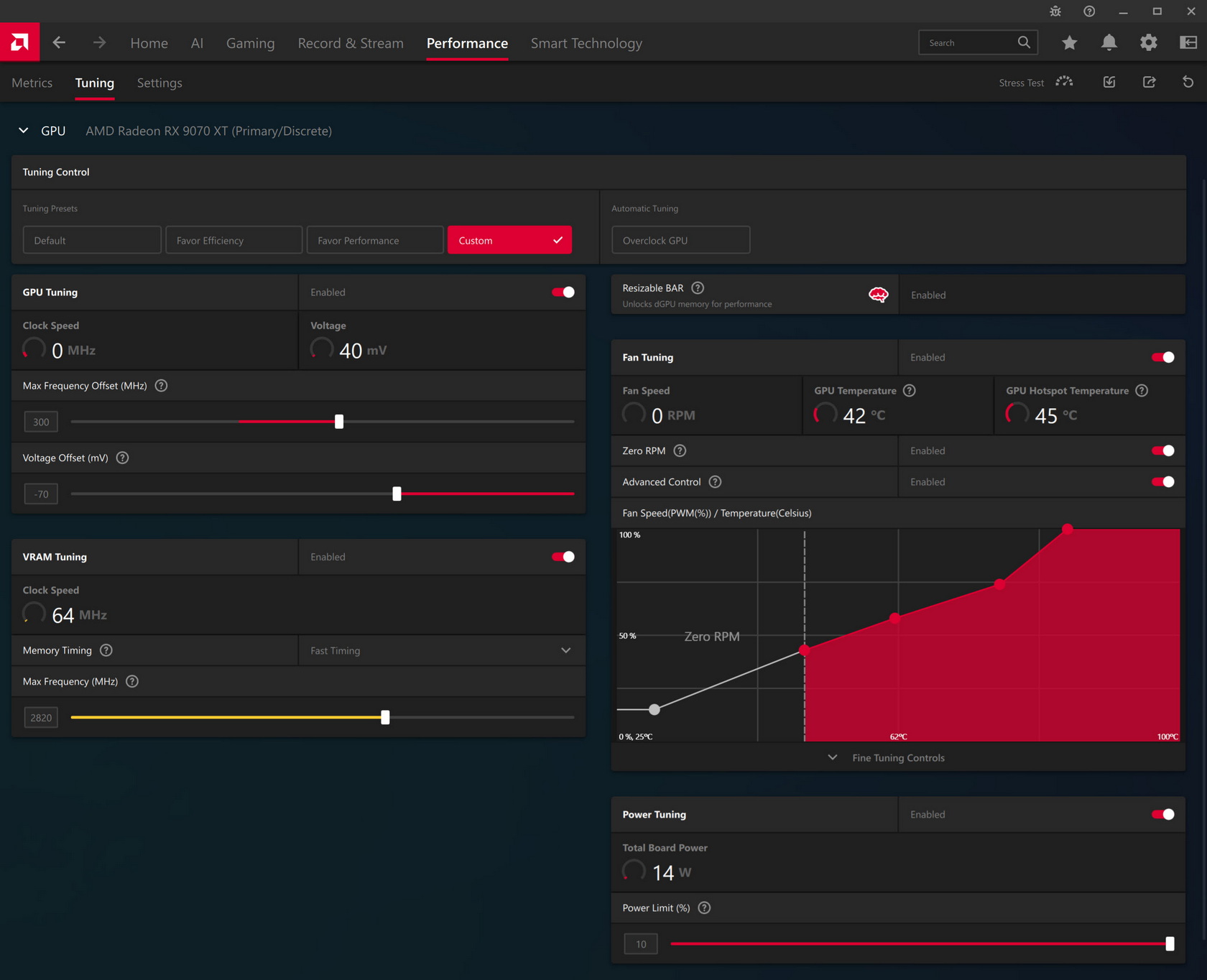Go back with the left arrow
The height and width of the screenshot is (980, 1207).
click(59, 43)
